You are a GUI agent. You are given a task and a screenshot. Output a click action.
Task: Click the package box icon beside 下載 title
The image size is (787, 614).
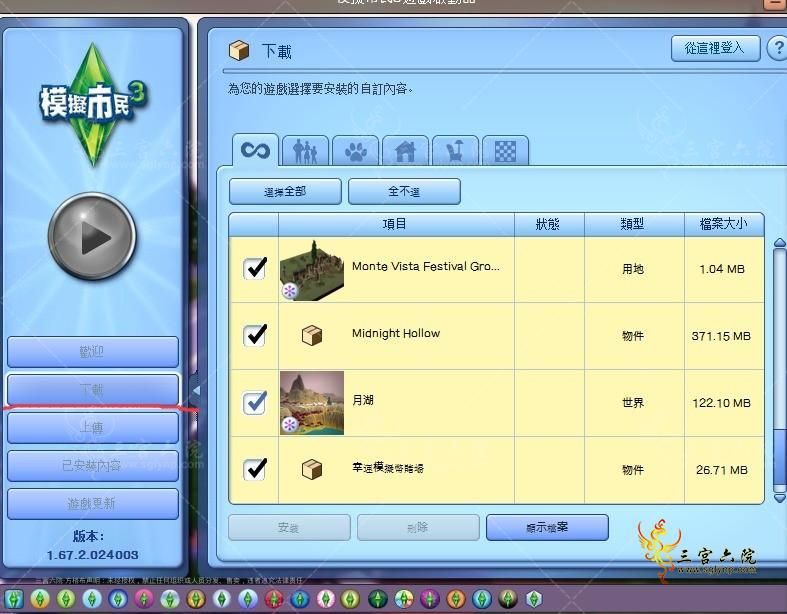tap(239, 50)
